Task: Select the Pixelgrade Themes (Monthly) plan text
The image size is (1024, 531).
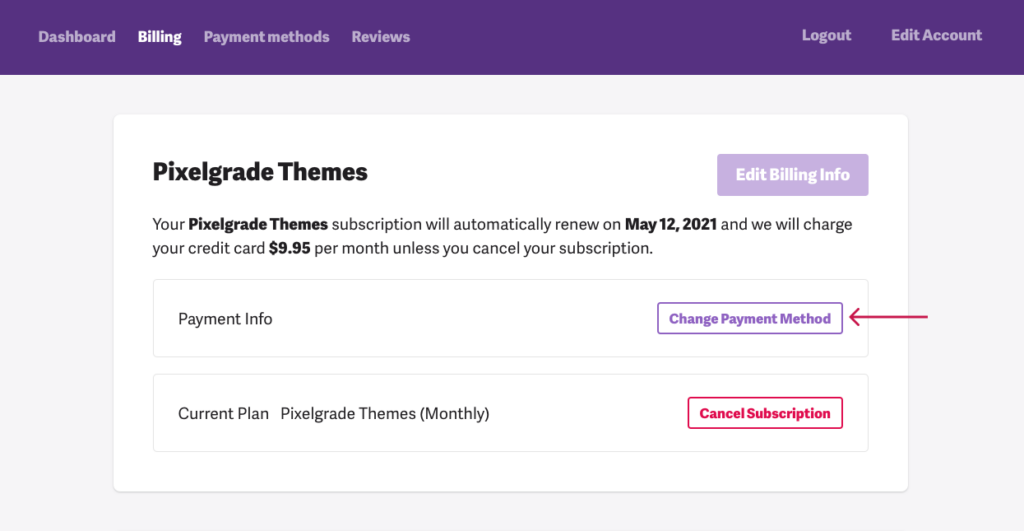Action: pyautogui.click(x=385, y=413)
